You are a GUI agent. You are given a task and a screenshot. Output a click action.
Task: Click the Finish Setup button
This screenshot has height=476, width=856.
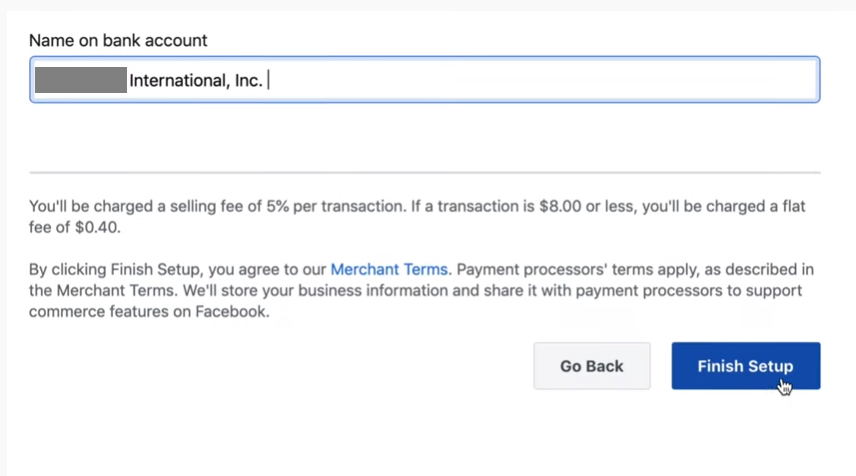[746, 366]
